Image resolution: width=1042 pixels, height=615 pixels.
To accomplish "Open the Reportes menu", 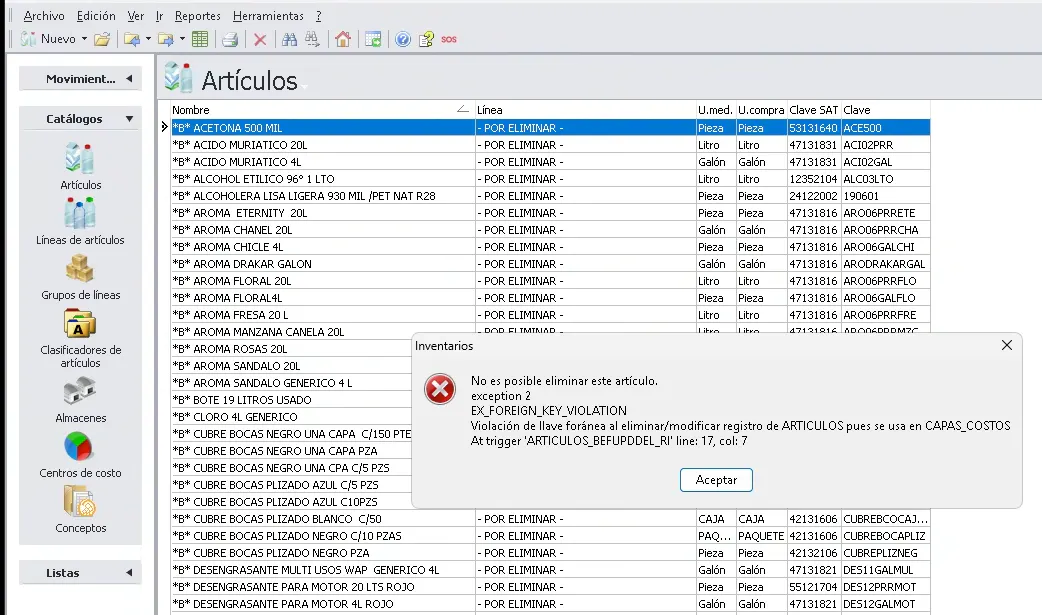I will 197,16.
